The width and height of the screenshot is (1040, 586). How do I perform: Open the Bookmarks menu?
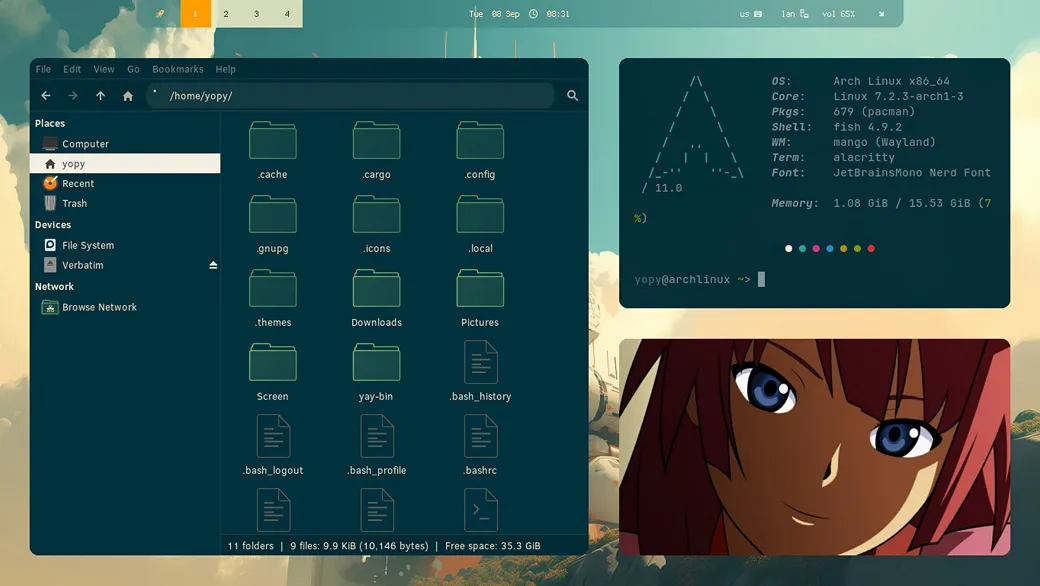pyautogui.click(x=178, y=69)
